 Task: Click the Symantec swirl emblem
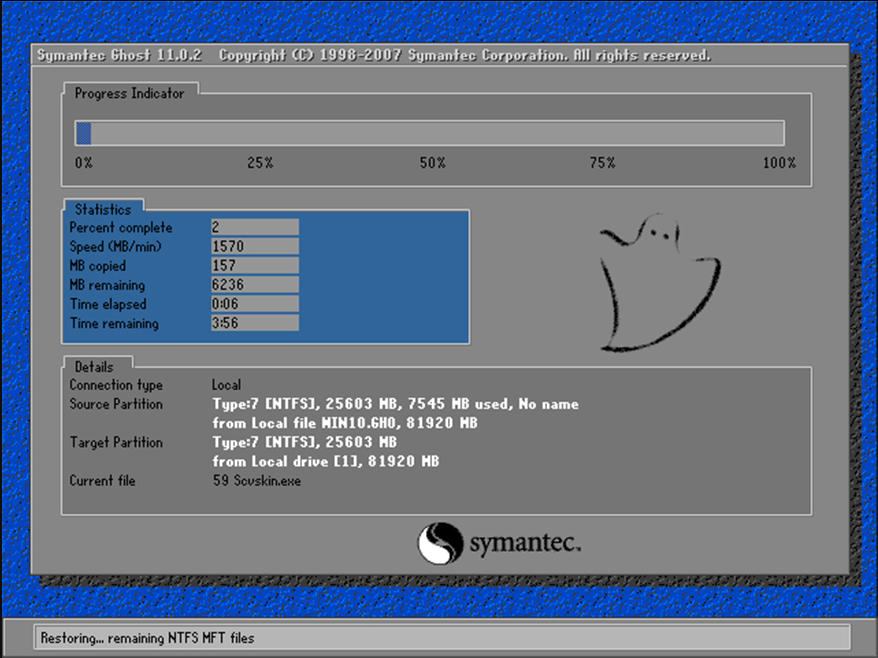(x=441, y=543)
